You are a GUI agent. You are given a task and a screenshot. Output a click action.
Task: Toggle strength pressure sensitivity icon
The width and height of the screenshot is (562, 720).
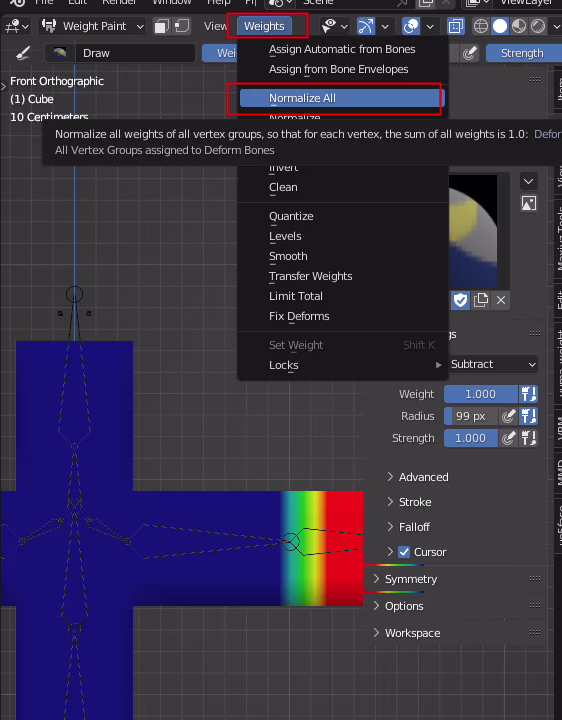[508, 438]
